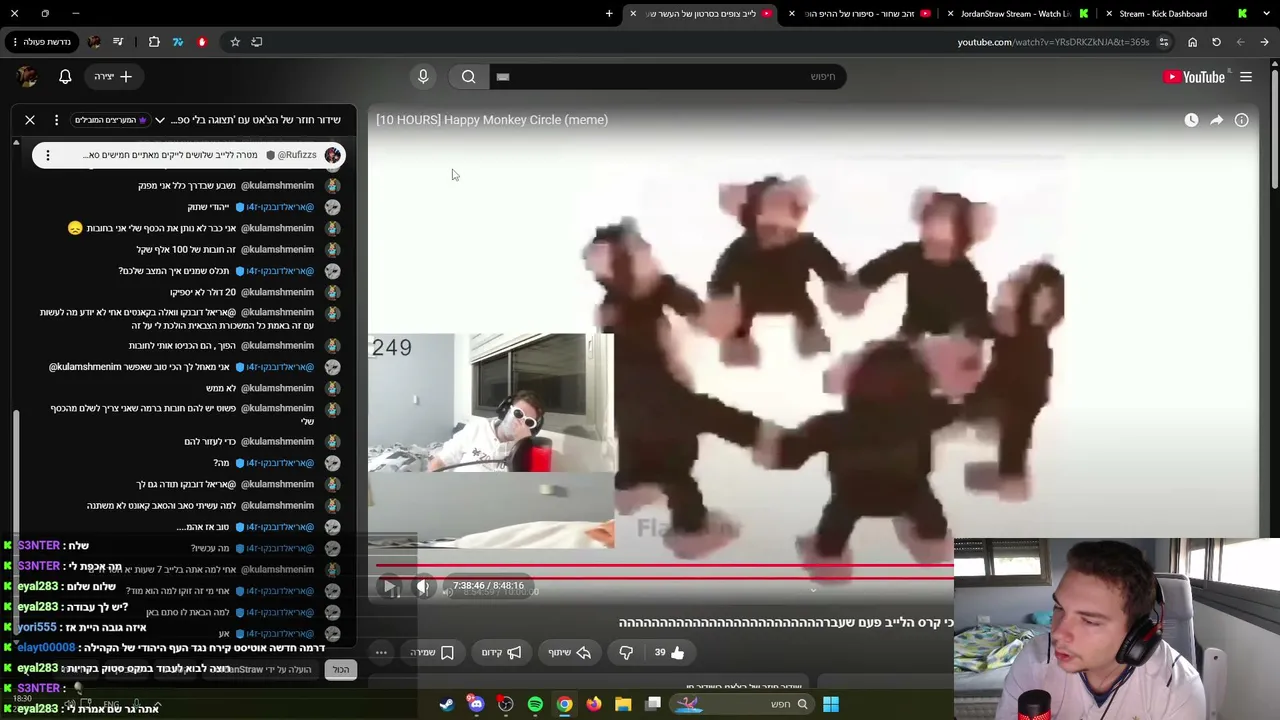Open File Explorer from the taskbar
1280x720 pixels.
pyautogui.click(x=623, y=704)
